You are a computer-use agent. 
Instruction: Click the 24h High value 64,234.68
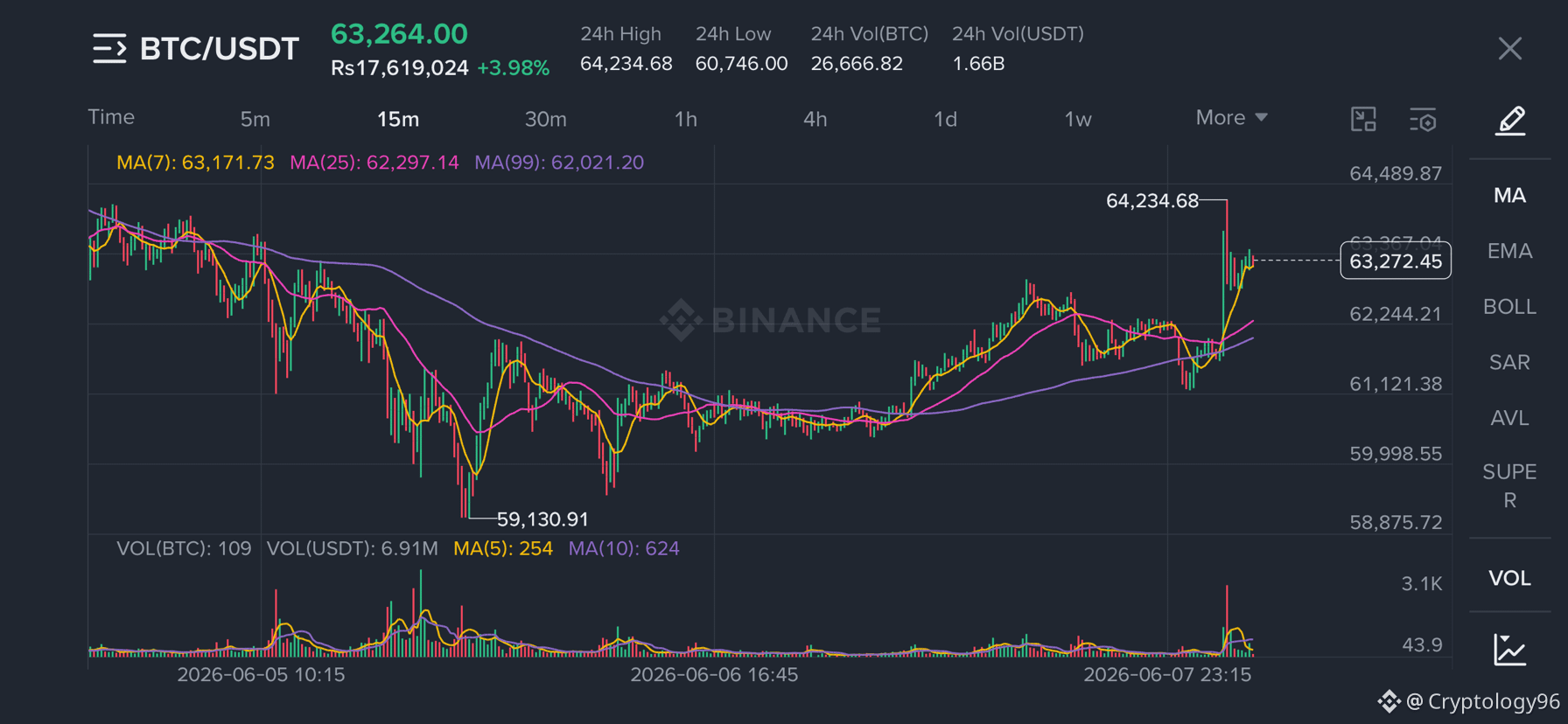(626, 64)
